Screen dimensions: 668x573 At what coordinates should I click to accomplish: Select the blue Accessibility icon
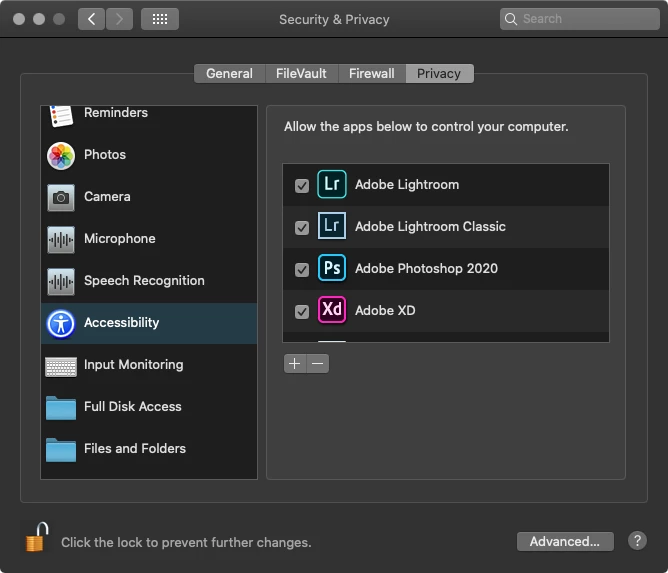60,324
